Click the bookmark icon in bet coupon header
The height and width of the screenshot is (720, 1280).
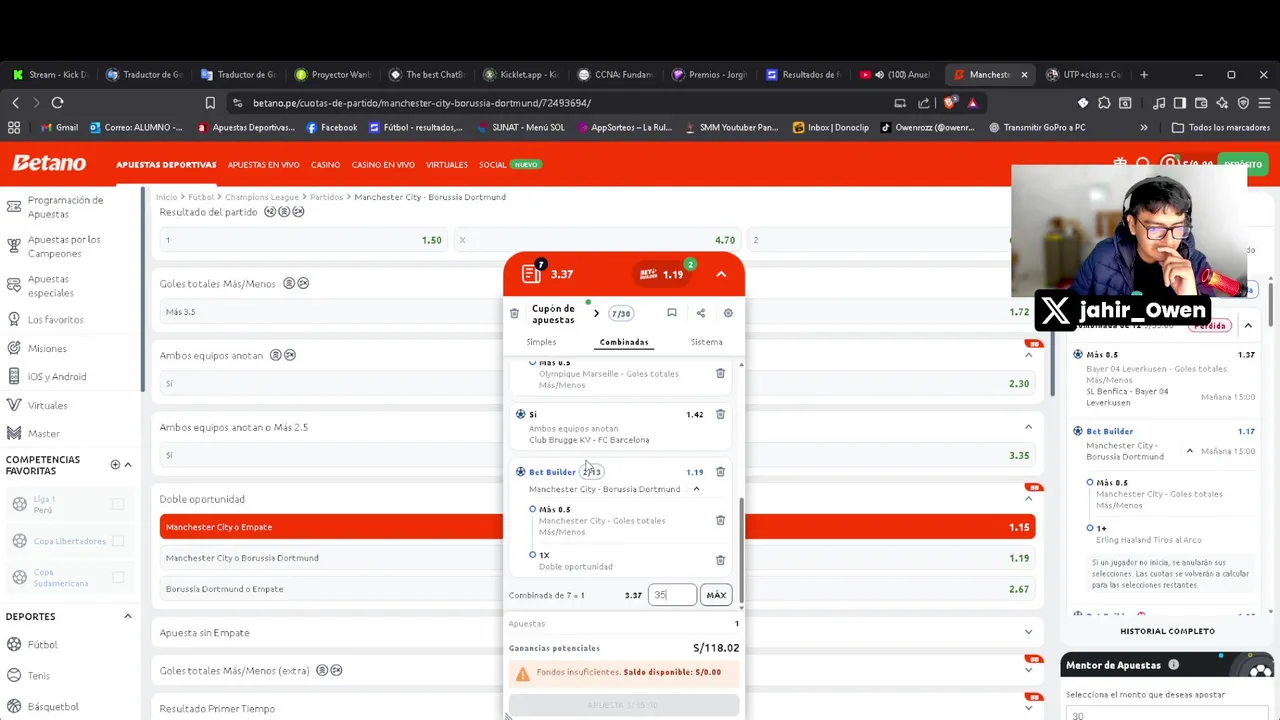pos(672,313)
